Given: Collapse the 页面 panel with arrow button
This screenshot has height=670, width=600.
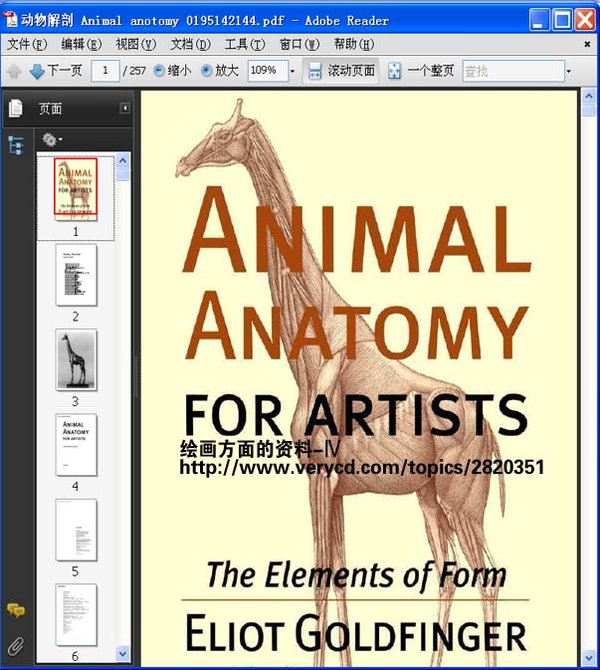Looking at the screenshot, I should [125, 108].
